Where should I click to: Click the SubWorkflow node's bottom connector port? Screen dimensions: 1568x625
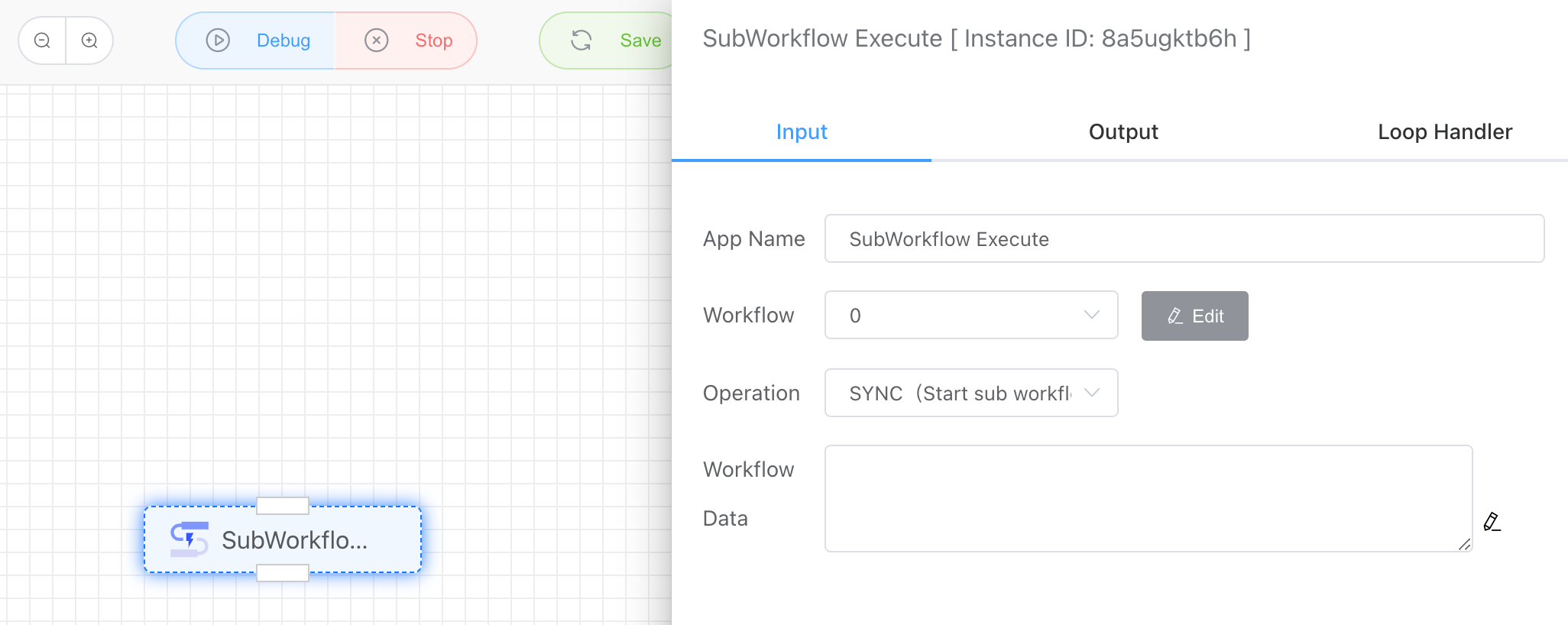283,573
